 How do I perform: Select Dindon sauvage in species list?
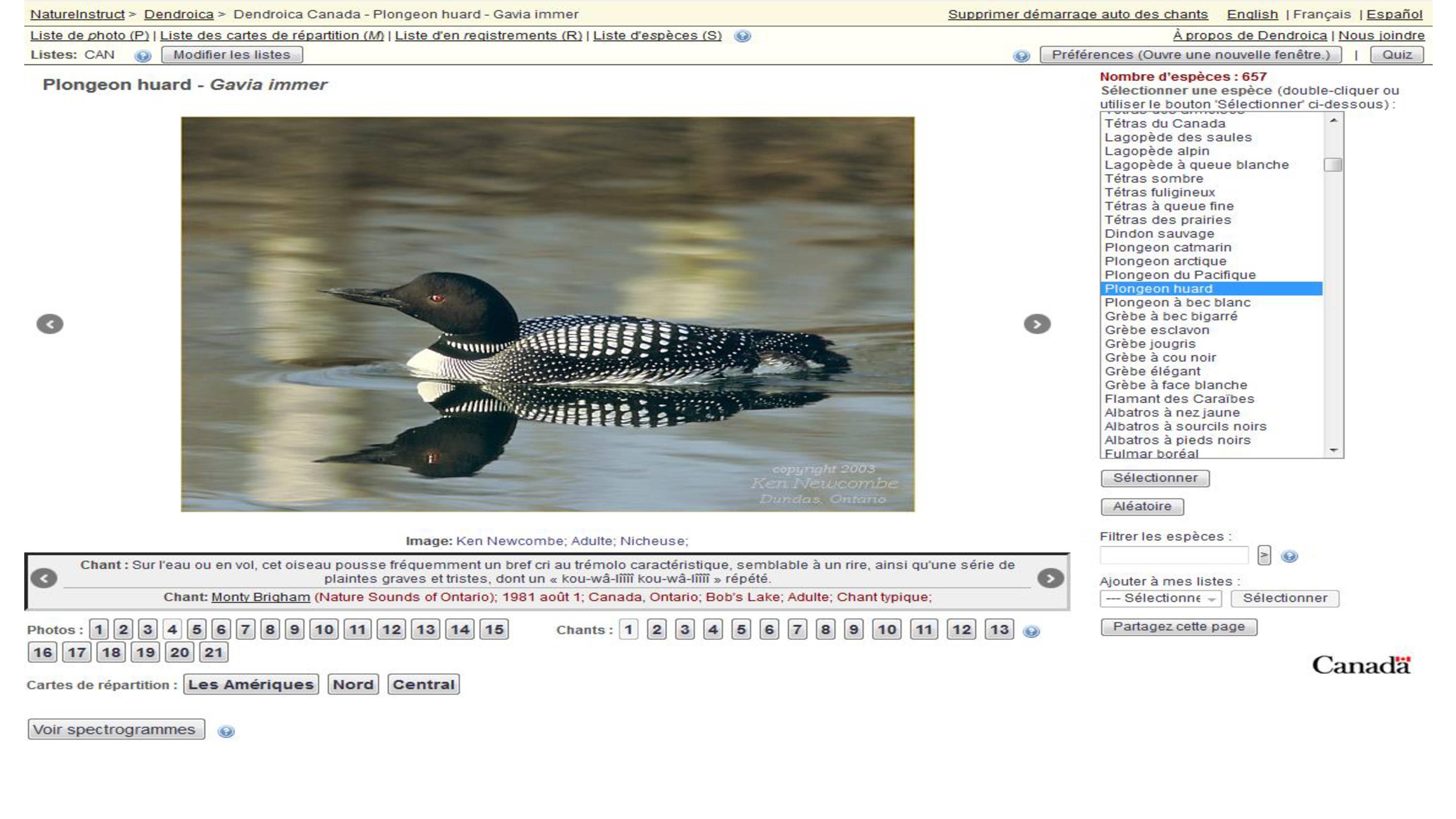pos(1212,233)
